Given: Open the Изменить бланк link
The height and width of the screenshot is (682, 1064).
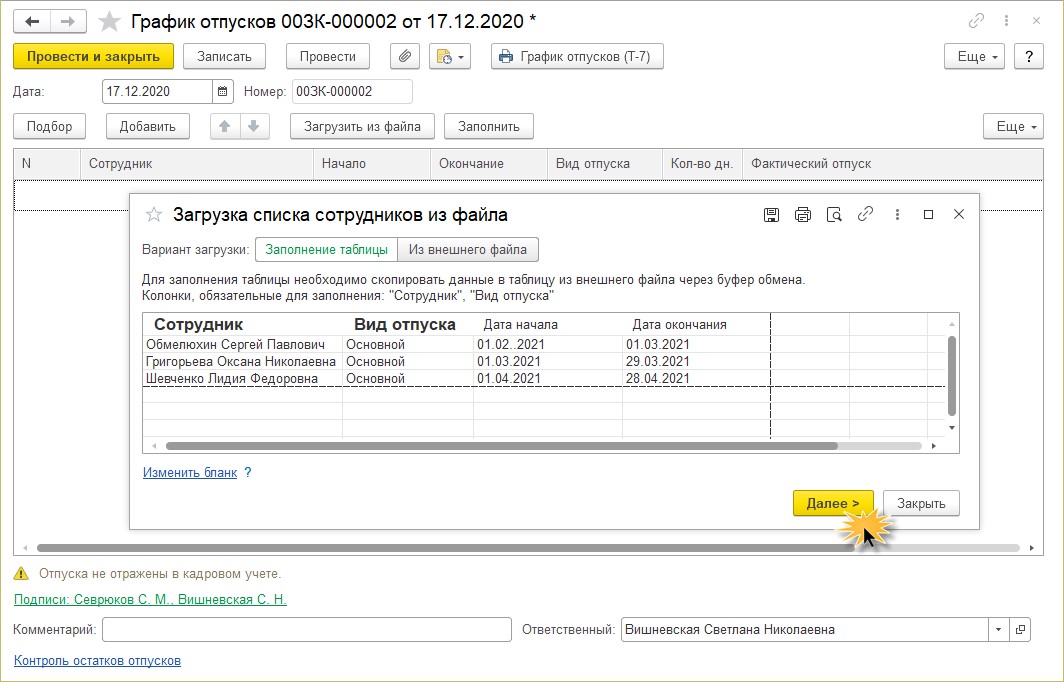Looking at the screenshot, I should pos(190,472).
